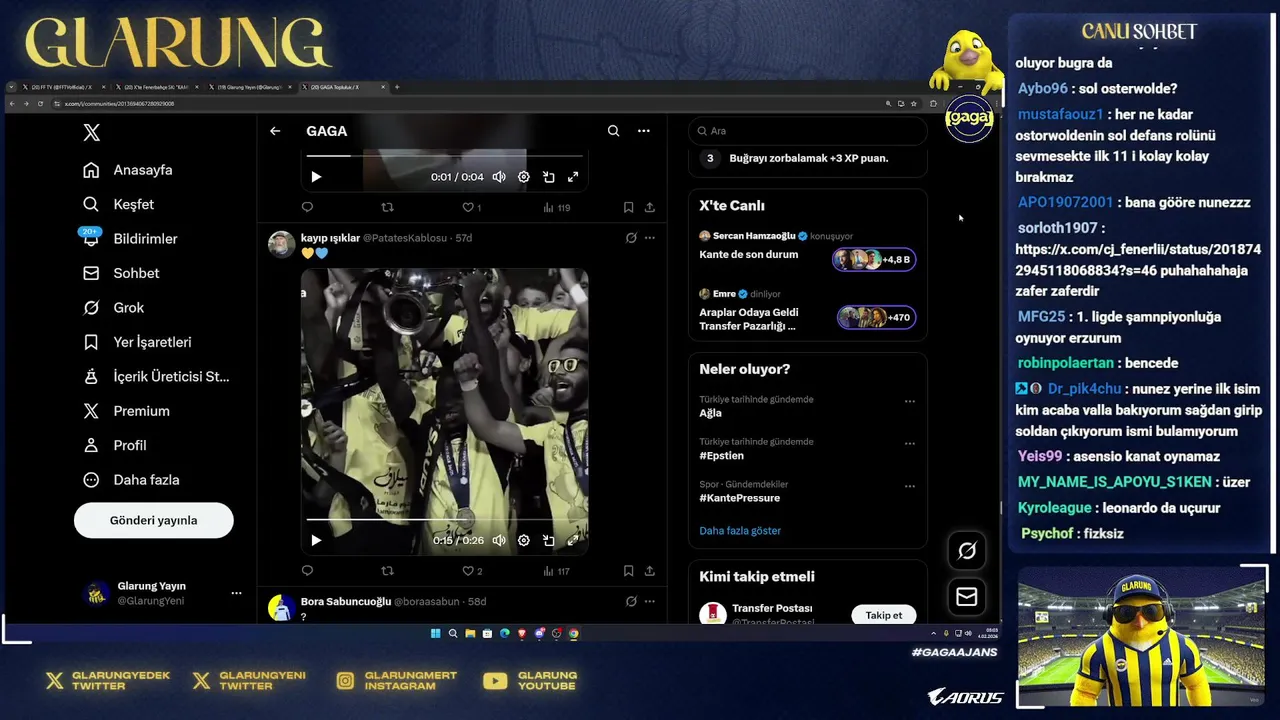View analytics of post with 119 views
This screenshot has height=720, width=1280.
pyautogui.click(x=556, y=208)
